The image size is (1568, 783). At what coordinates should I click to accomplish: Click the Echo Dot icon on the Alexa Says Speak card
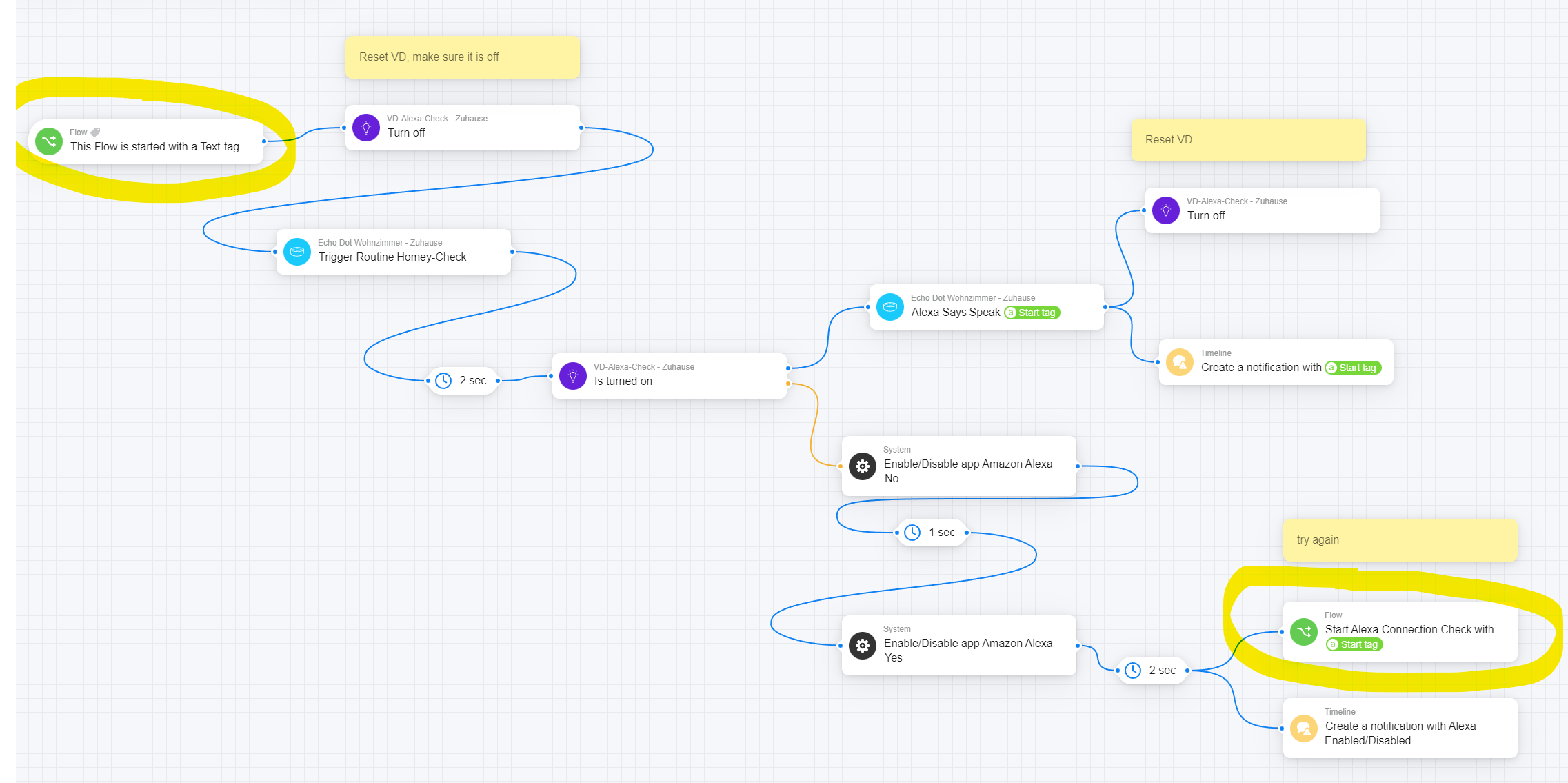pos(890,307)
